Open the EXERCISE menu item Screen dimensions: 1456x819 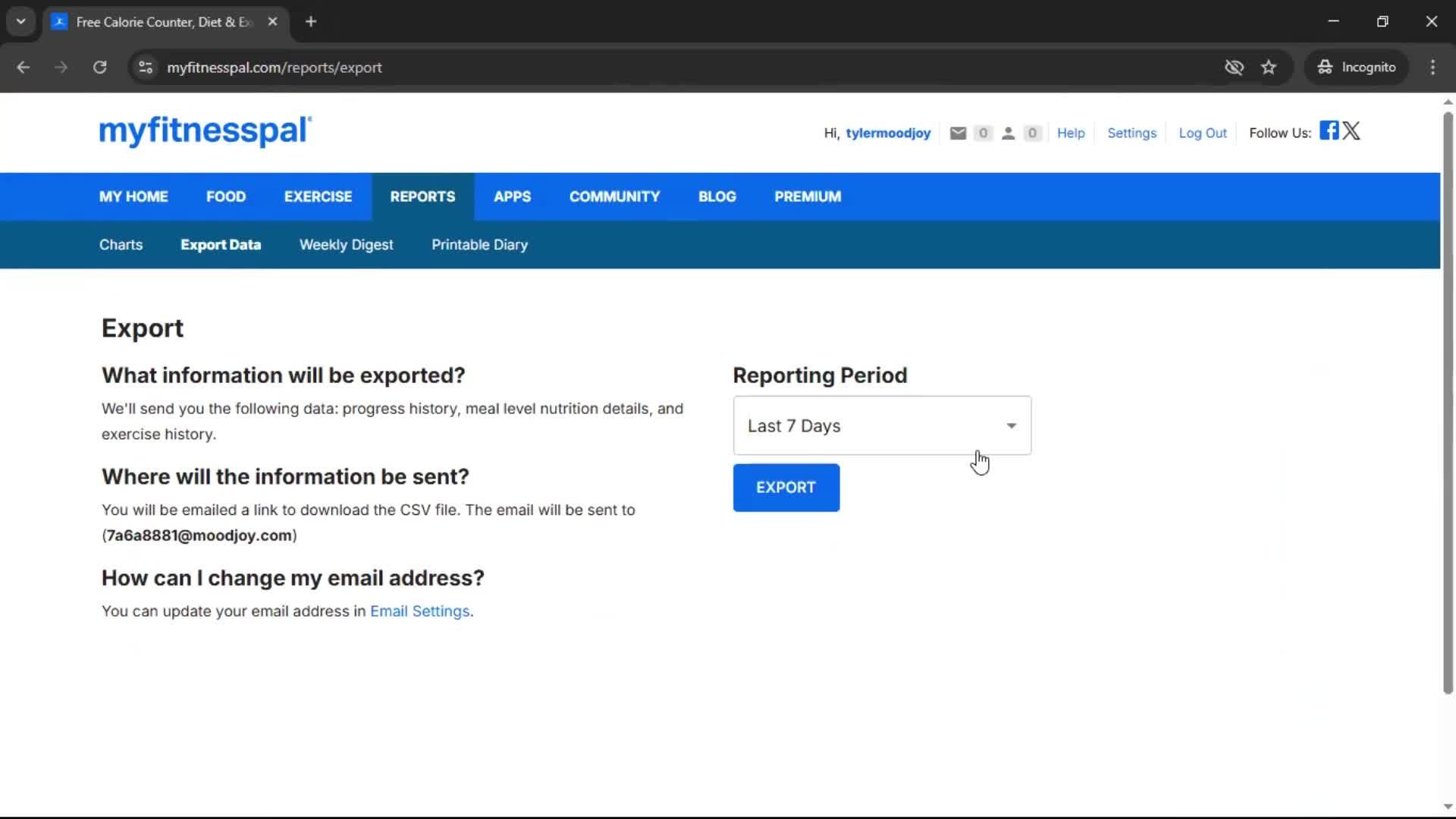click(x=318, y=196)
